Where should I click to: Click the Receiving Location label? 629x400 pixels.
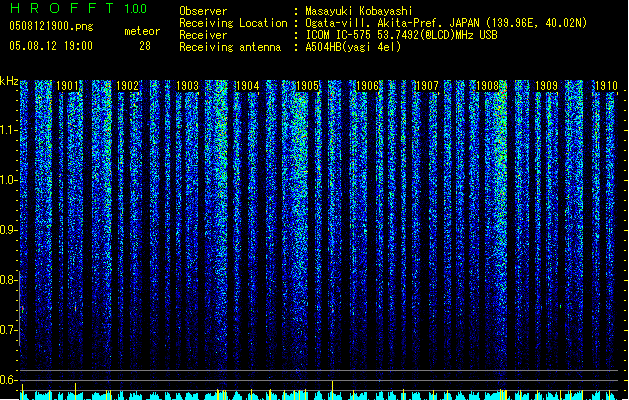click(233, 23)
